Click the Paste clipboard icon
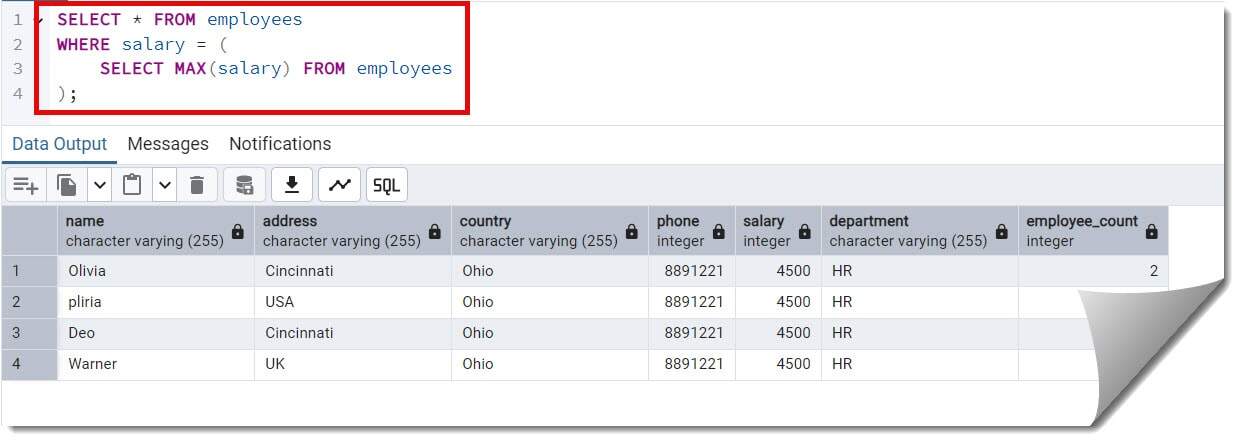This screenshot has width=1239, height=441. click(x=132, y=185)
